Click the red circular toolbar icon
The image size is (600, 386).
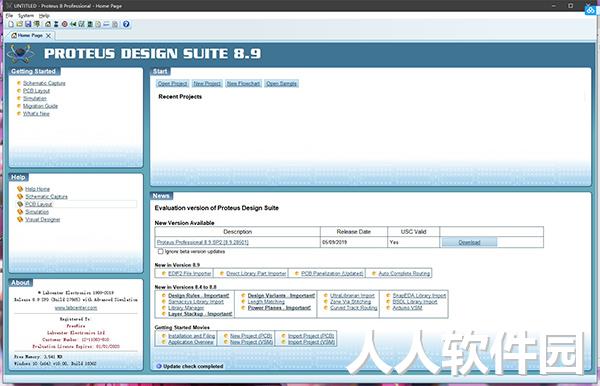click(65, 24)
